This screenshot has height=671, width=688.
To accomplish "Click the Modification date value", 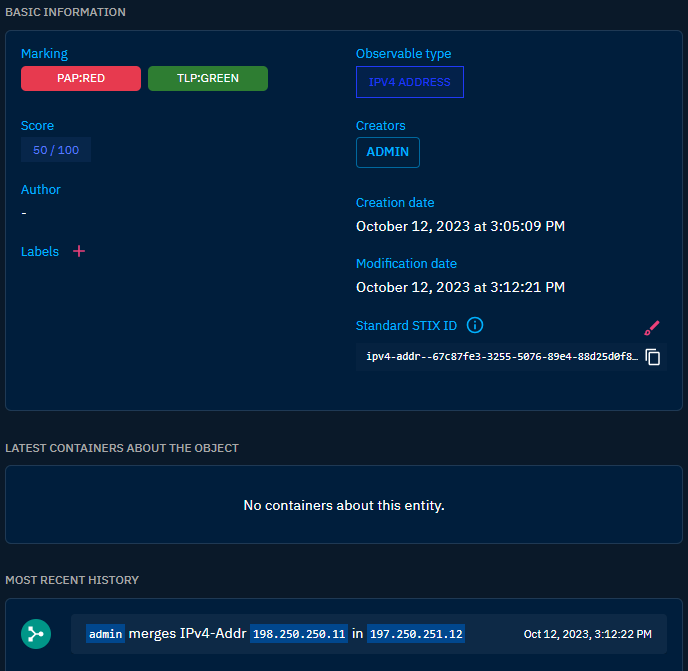I will (460, 287).
